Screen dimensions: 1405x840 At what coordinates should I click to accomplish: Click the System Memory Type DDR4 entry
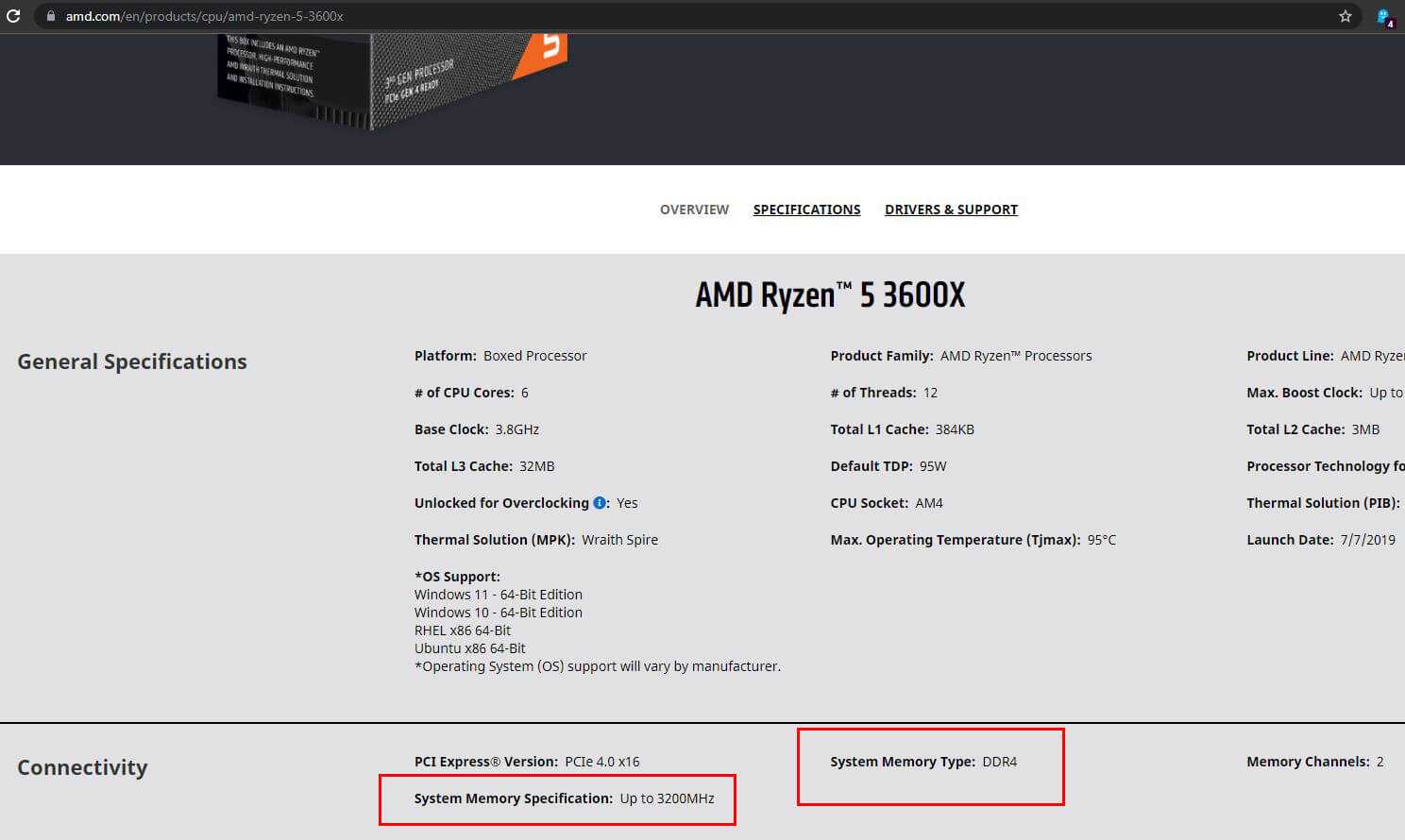(x=923, y=762)
